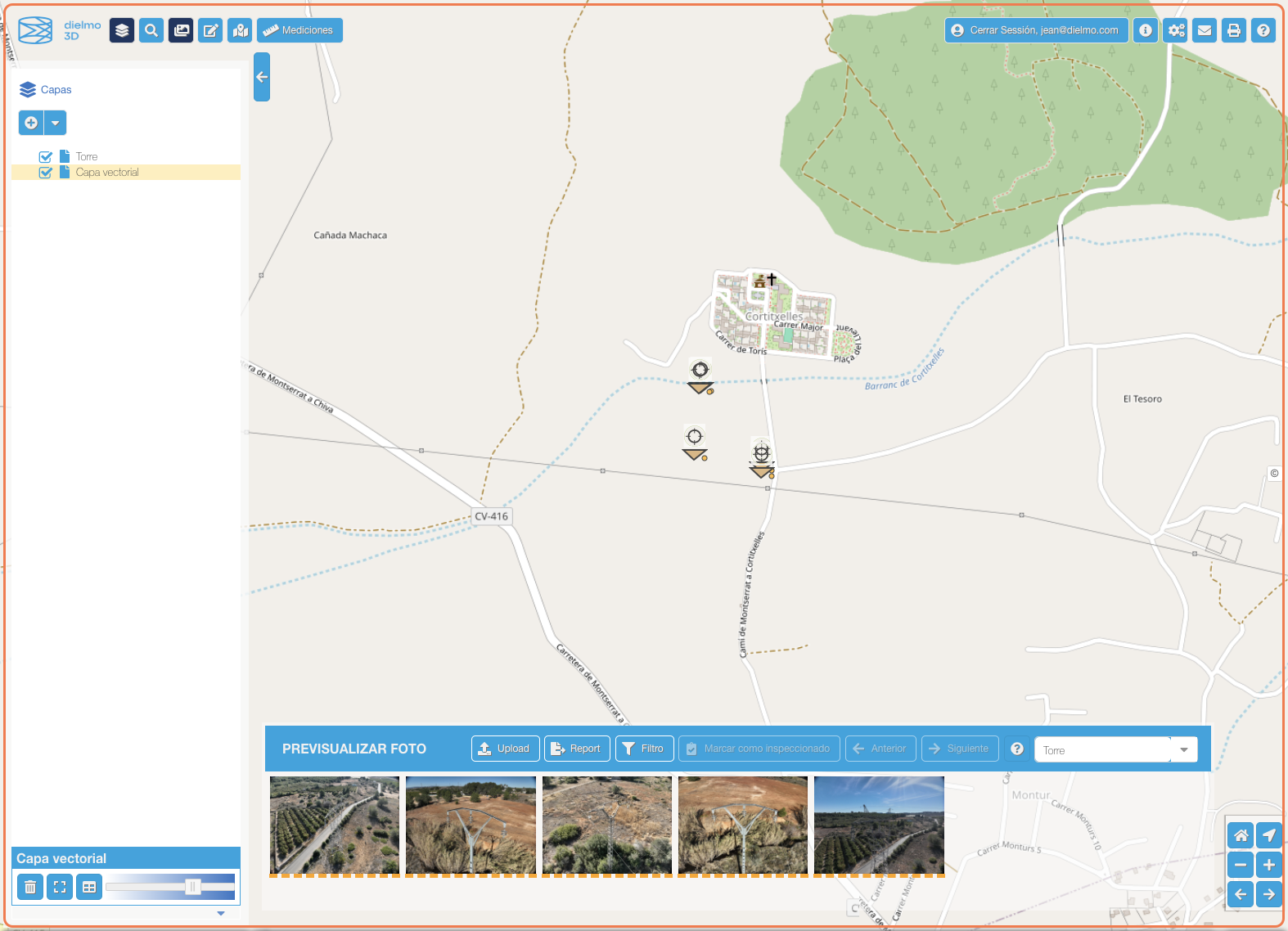Viewport: 1288px width, 931px height.
Task: Go to next map view arrow
Action: 1269,894
